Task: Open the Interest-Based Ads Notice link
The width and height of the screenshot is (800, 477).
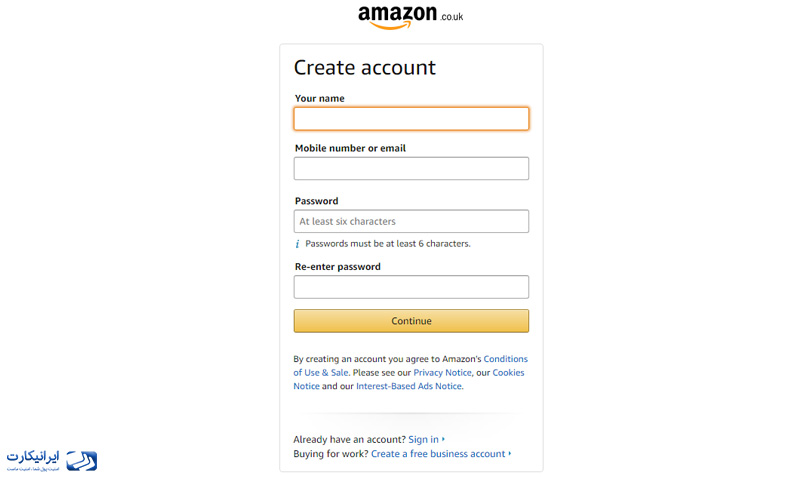Action: 409,386
